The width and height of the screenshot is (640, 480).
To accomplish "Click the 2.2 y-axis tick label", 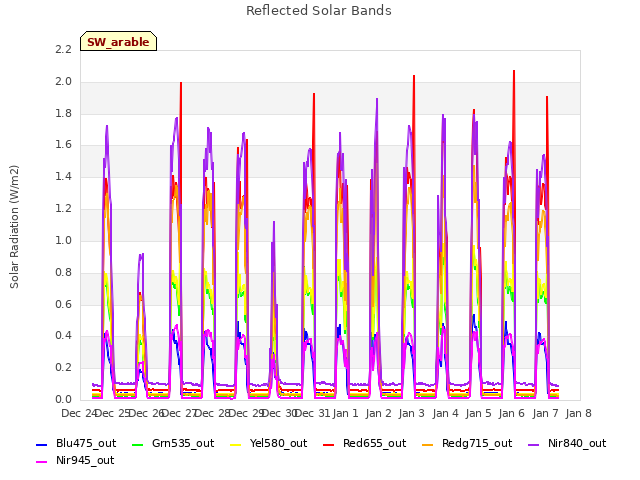I will [x=63, y=49].
